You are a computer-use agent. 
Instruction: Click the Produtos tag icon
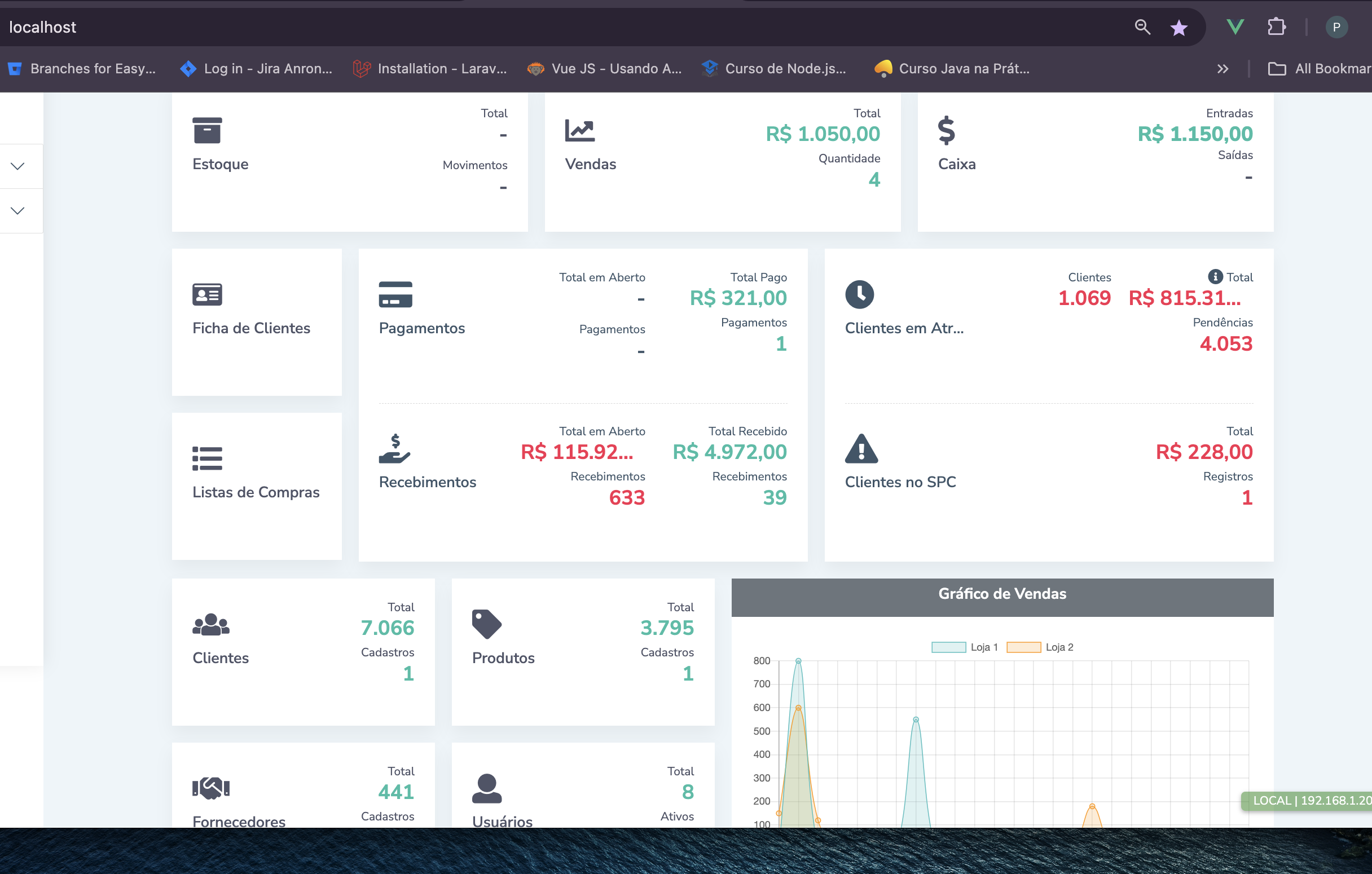[x=486, y=624]
